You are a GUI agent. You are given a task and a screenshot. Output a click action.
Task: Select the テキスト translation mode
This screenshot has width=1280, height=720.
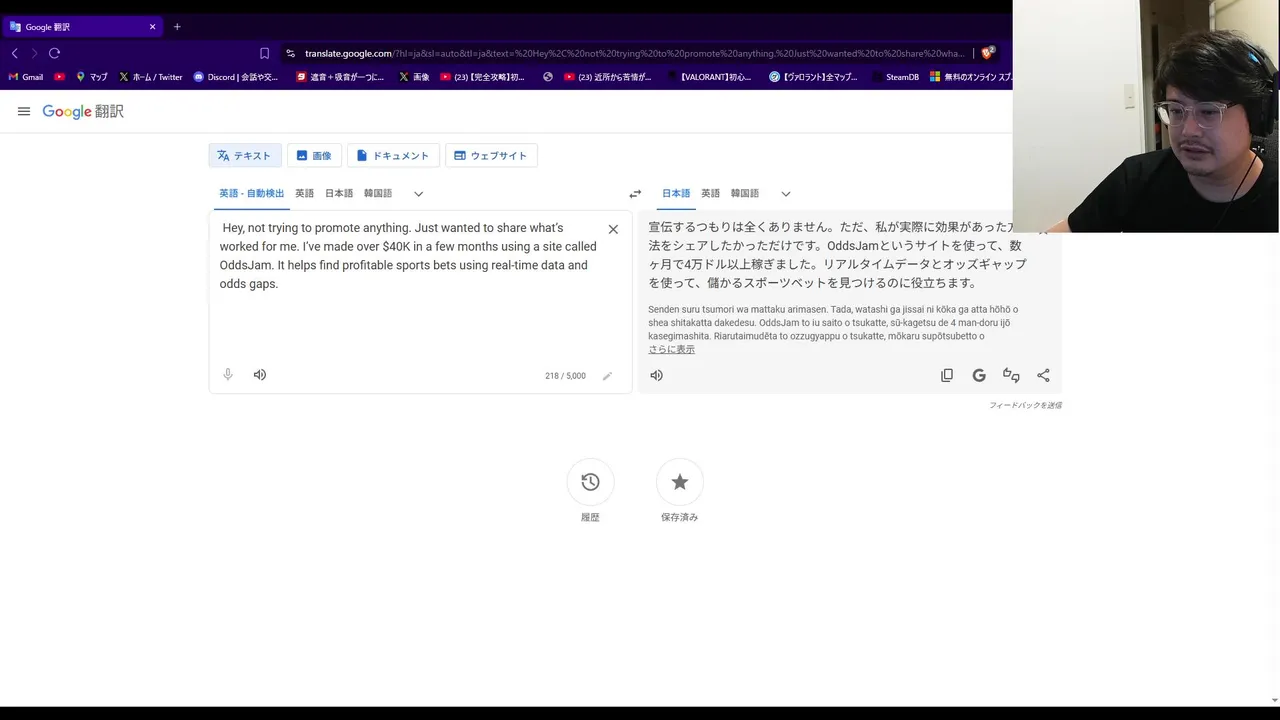point(245,156)
